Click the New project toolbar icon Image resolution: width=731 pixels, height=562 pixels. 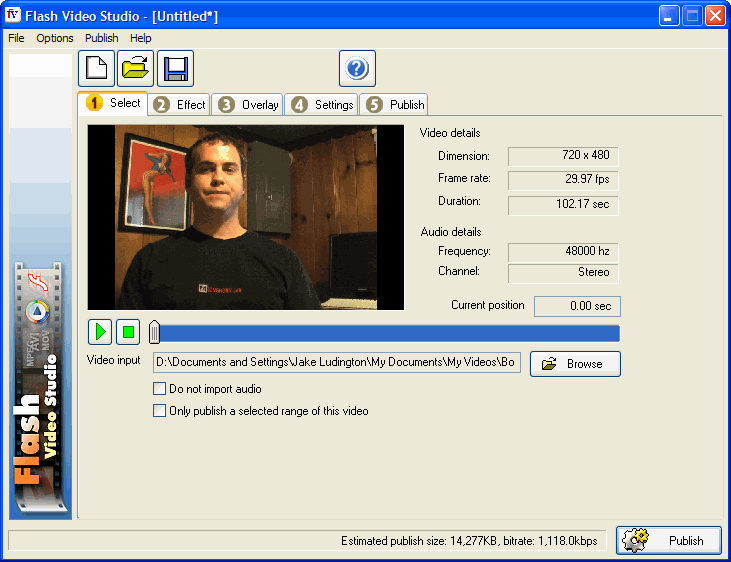97,69
